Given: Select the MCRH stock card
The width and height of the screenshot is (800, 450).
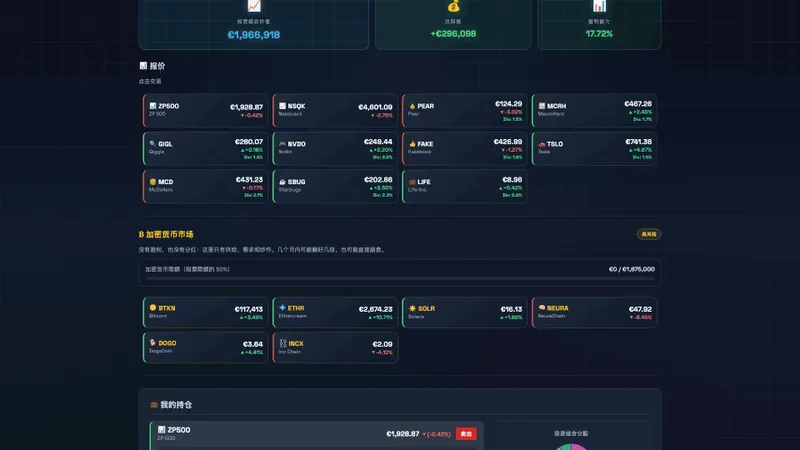Looking at the screenshot, I should pos(594,110).
